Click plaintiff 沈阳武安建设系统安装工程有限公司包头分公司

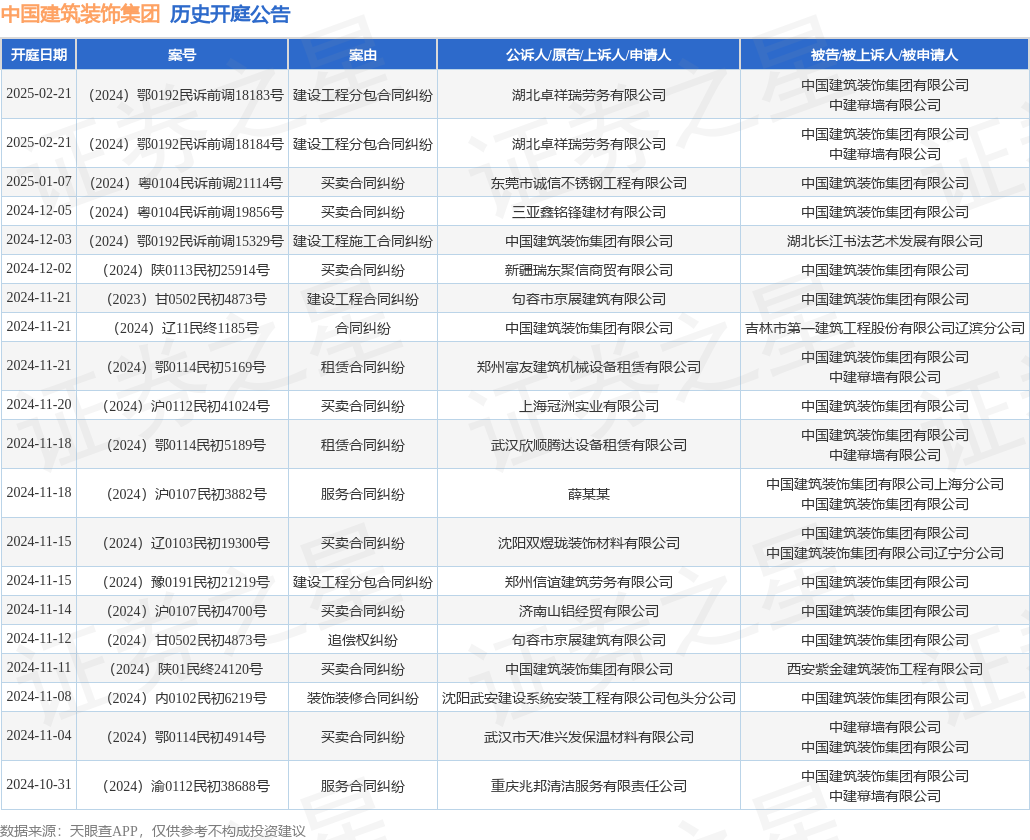589,697
